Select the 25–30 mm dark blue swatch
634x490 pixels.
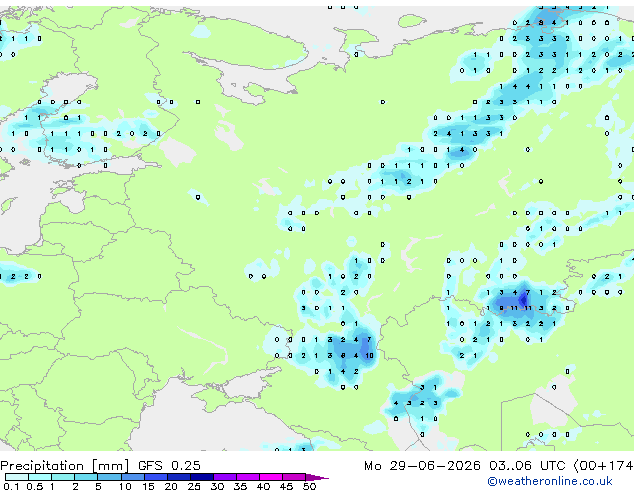click(202, 477)
